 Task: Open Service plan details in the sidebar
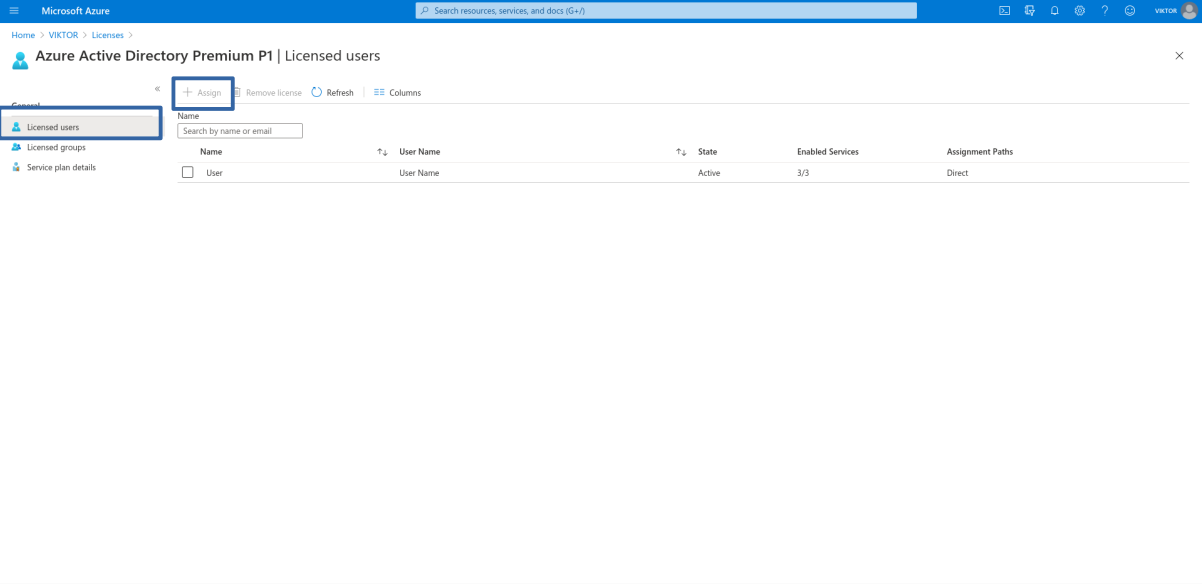(61, 167)
